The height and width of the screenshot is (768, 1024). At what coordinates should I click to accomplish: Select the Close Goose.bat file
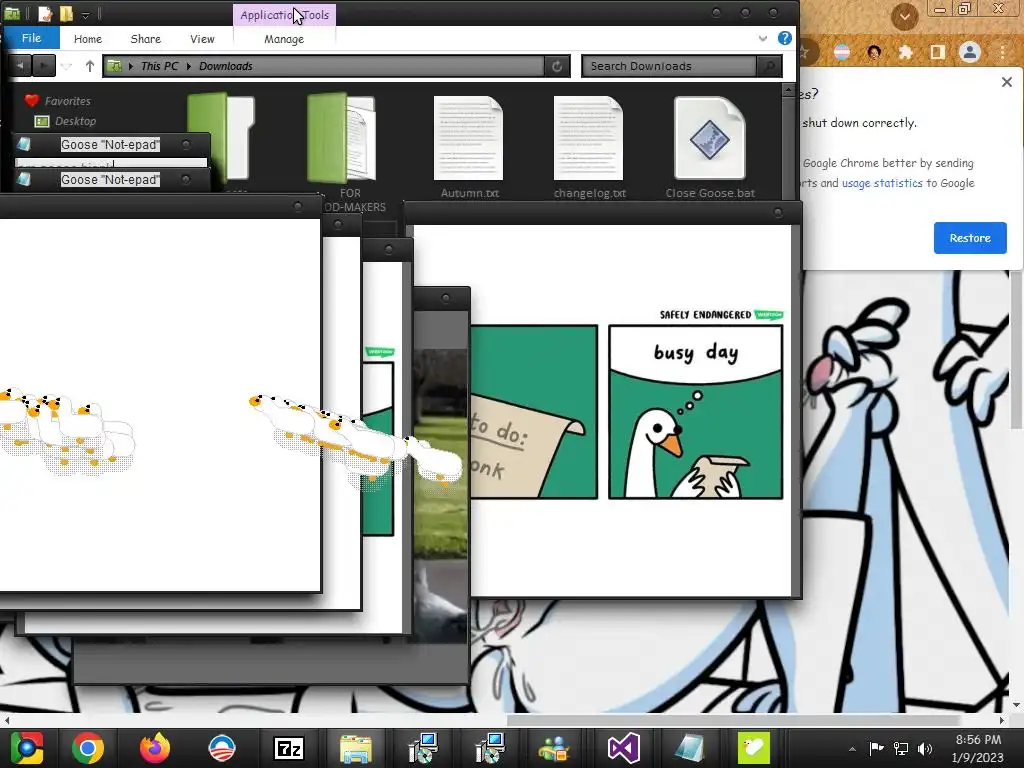(710, 147)
